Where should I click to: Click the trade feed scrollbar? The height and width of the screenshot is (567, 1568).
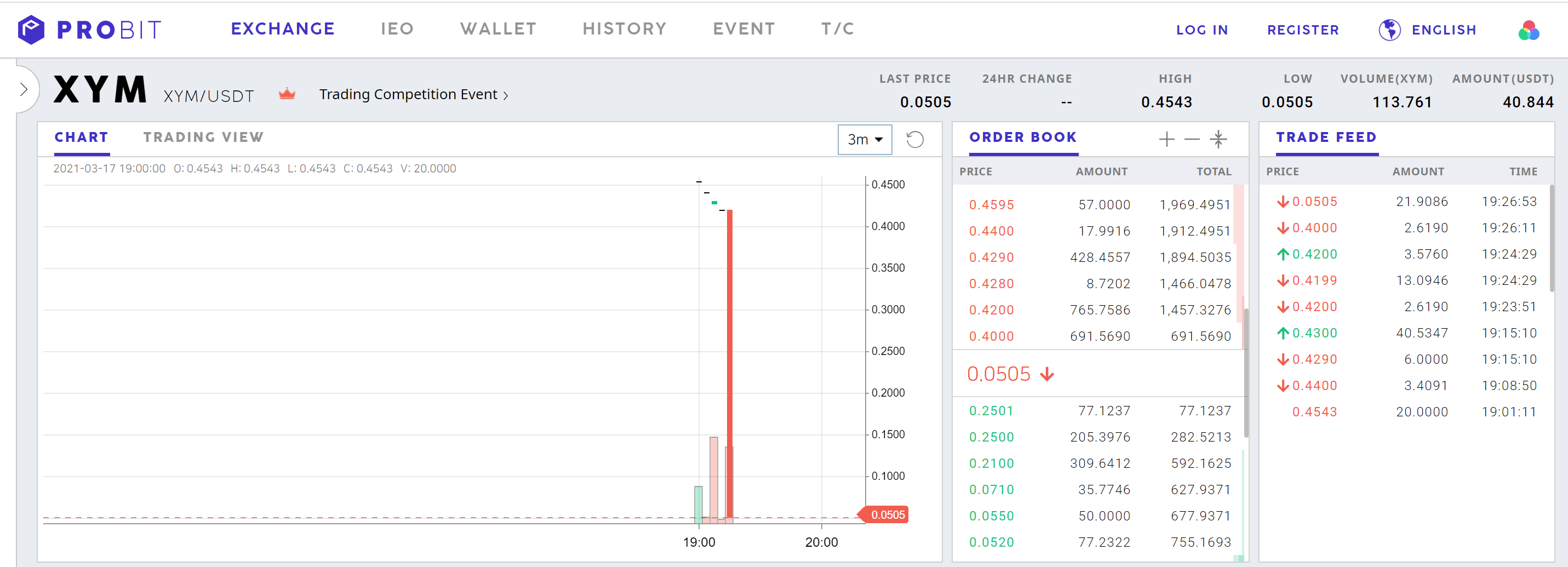pyautogui.click(x=1552, y=238)
